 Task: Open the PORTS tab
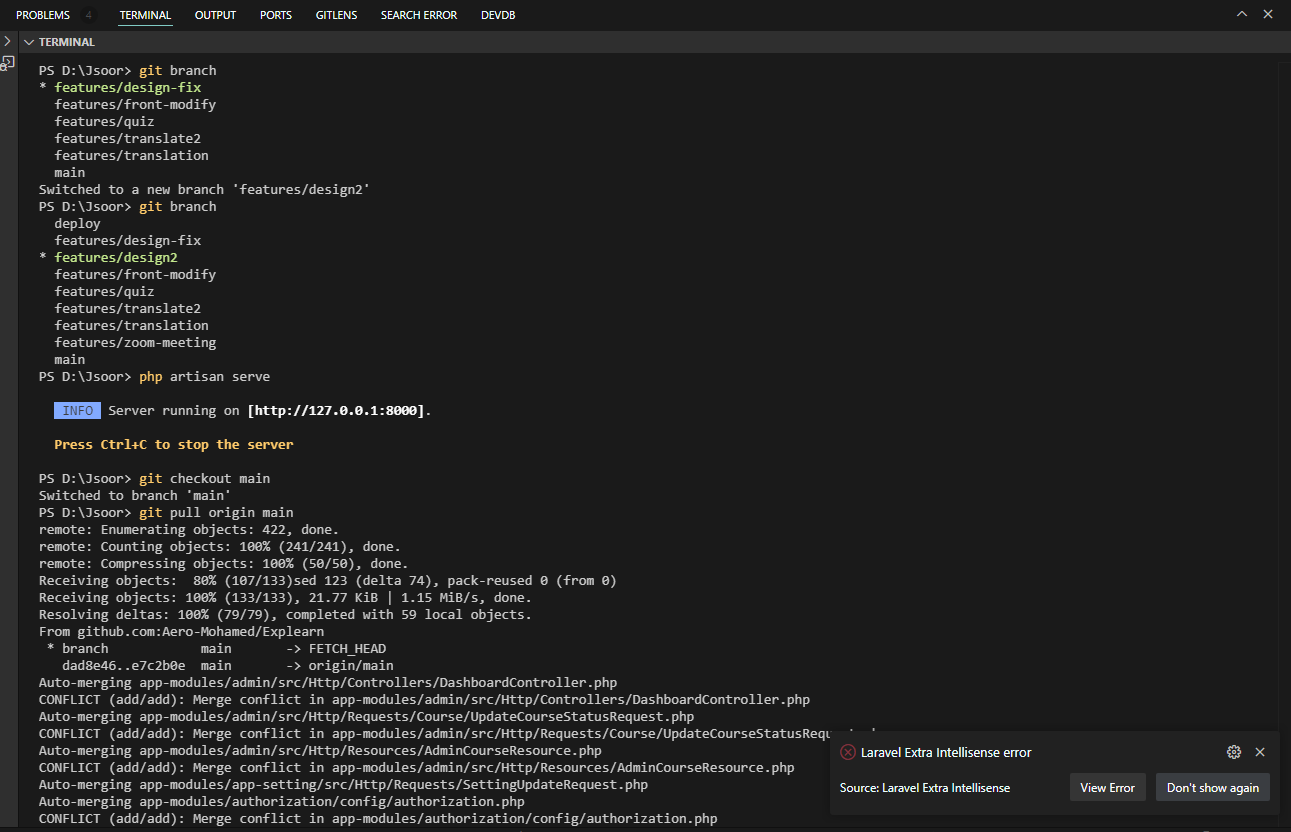tap(276, 15)
